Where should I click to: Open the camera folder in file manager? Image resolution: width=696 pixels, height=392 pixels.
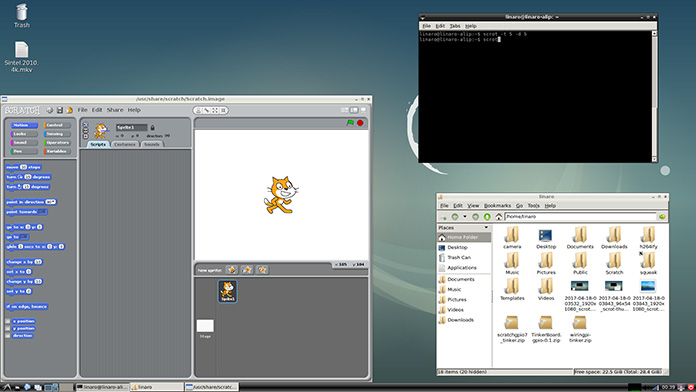[x=512, y=238]
